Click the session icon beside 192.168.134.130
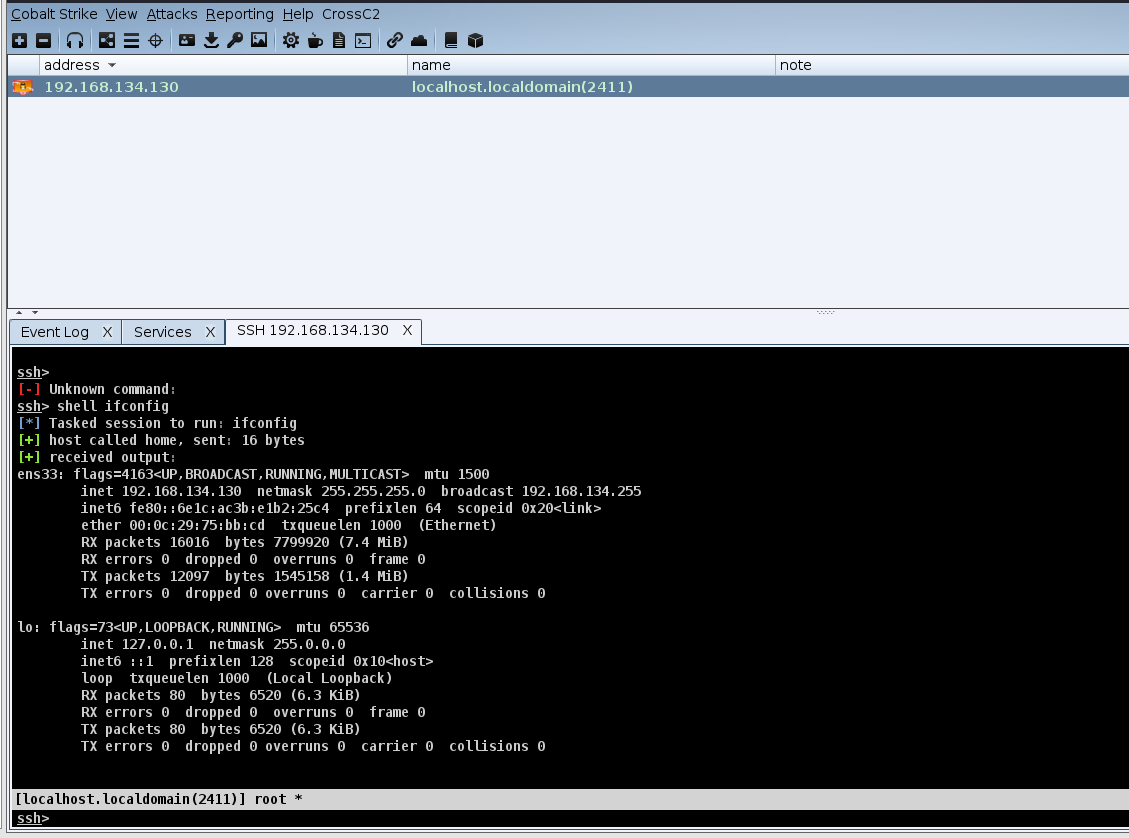The height and width of the screenshot is (838, 1129). click(23, 87)
